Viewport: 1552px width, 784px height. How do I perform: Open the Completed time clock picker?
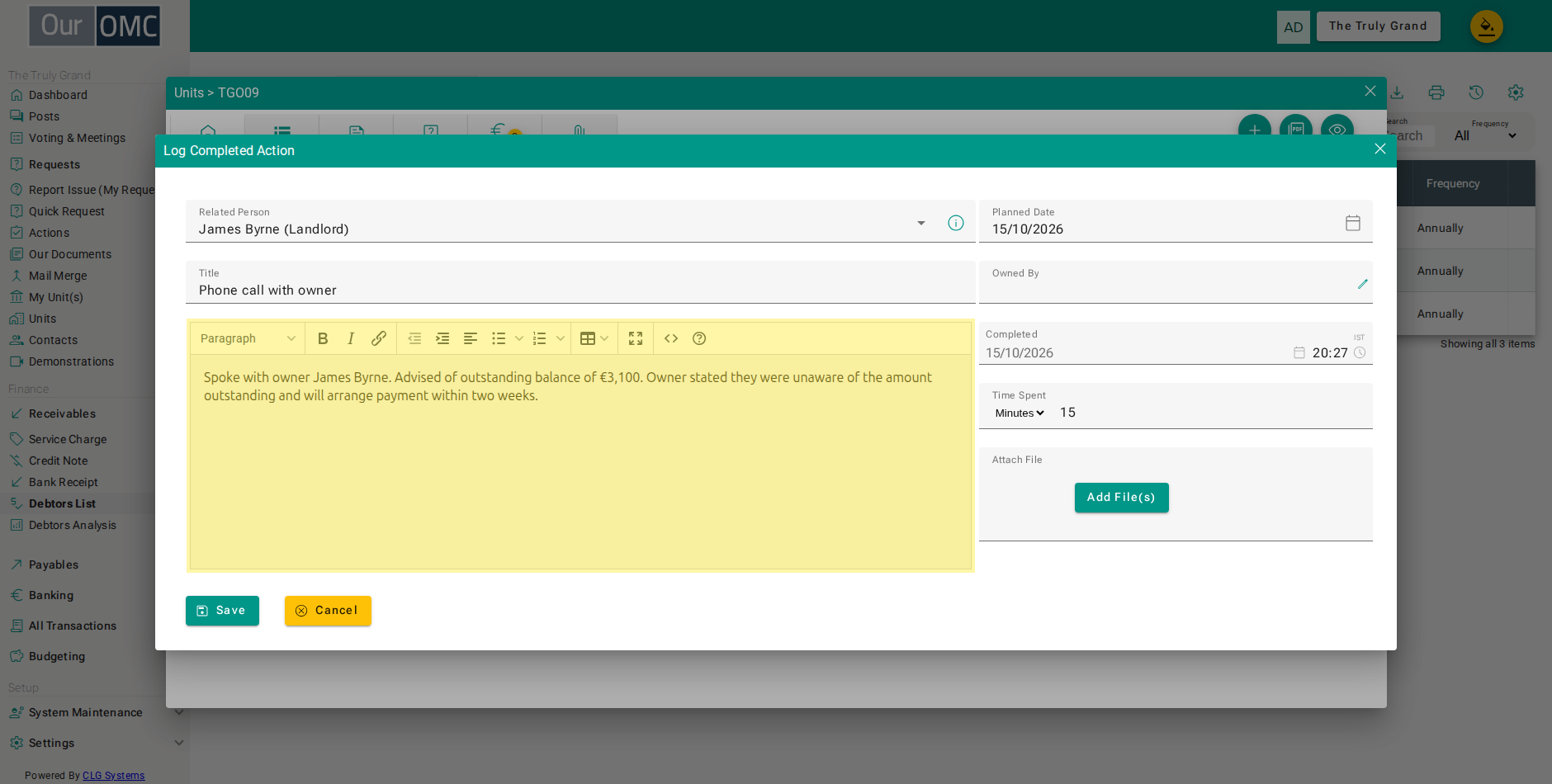[x=1360, y=352]
